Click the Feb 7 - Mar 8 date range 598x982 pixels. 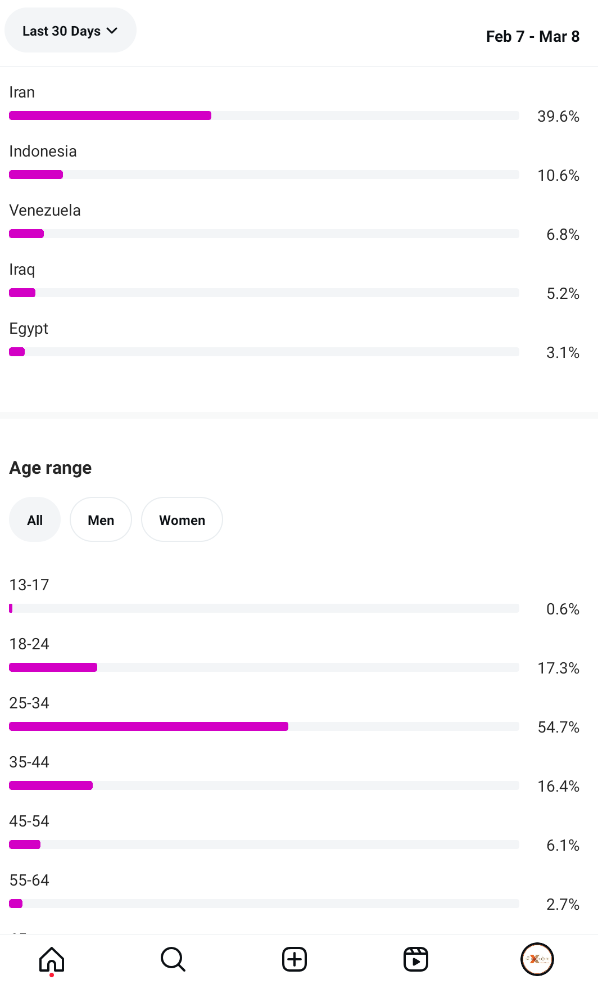pos(532,36)
